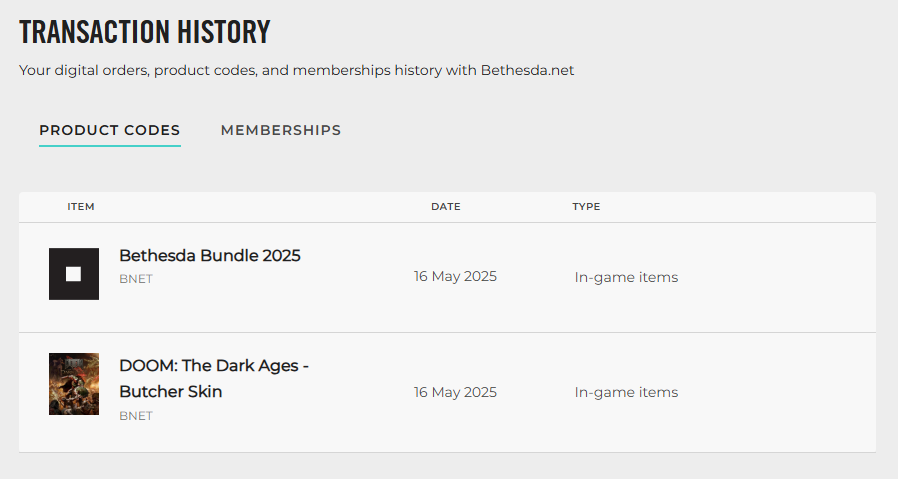Screen dimensions: 898x479
Task: Click the BNET label under Bethesda Bundle 2025
Action: [x=136, y=279]
